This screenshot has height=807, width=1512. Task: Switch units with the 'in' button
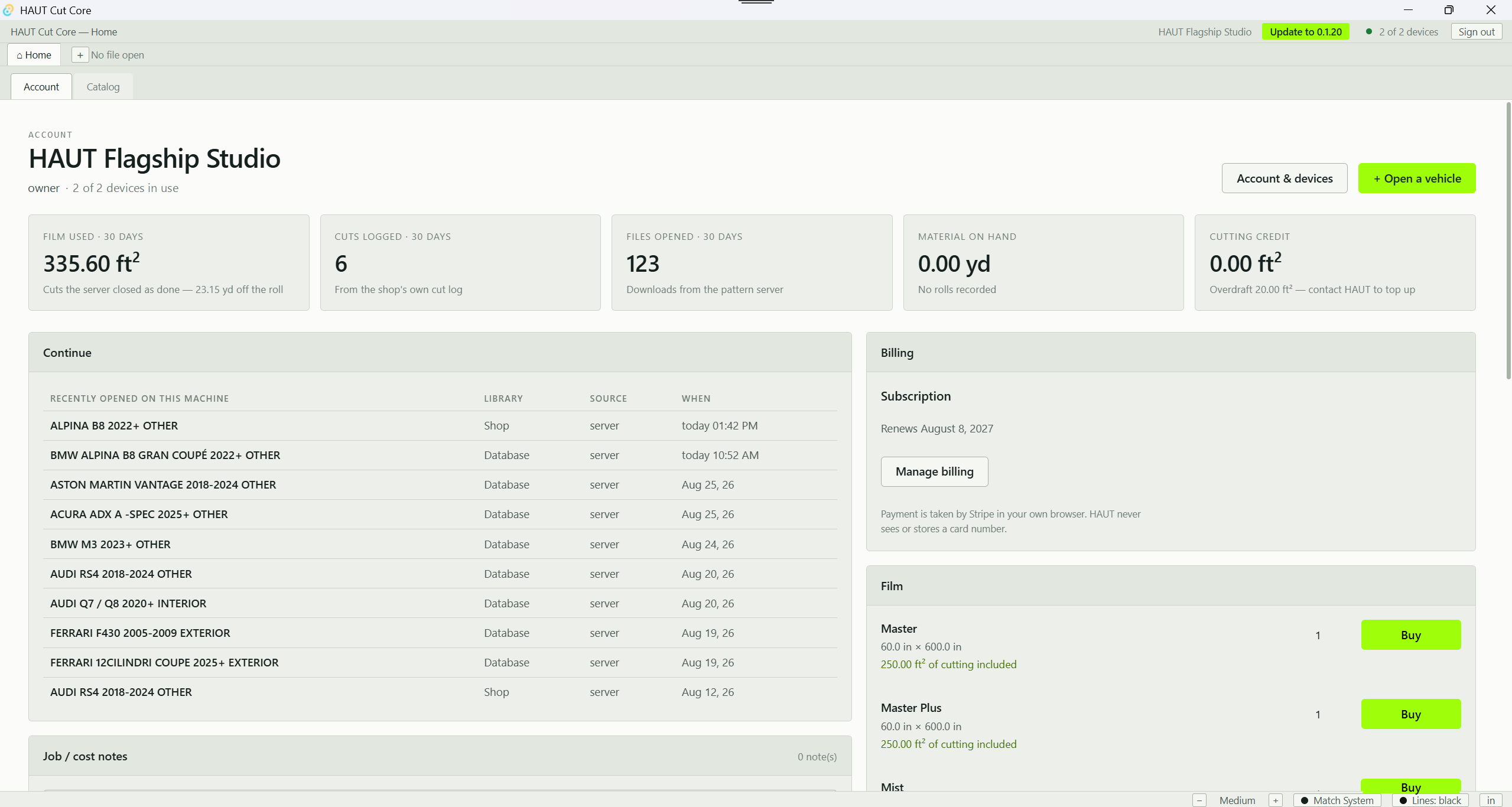(1491, 801)
